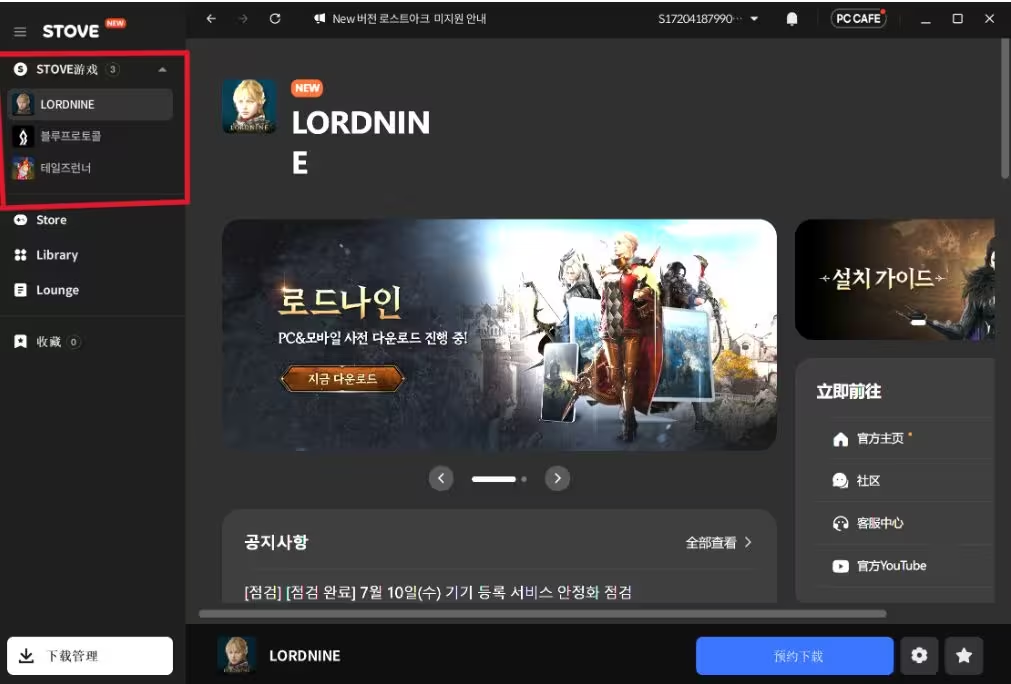Click the 로드나인 main banner image
This screenshot has height=684, width=1011.
coord(499,335)
